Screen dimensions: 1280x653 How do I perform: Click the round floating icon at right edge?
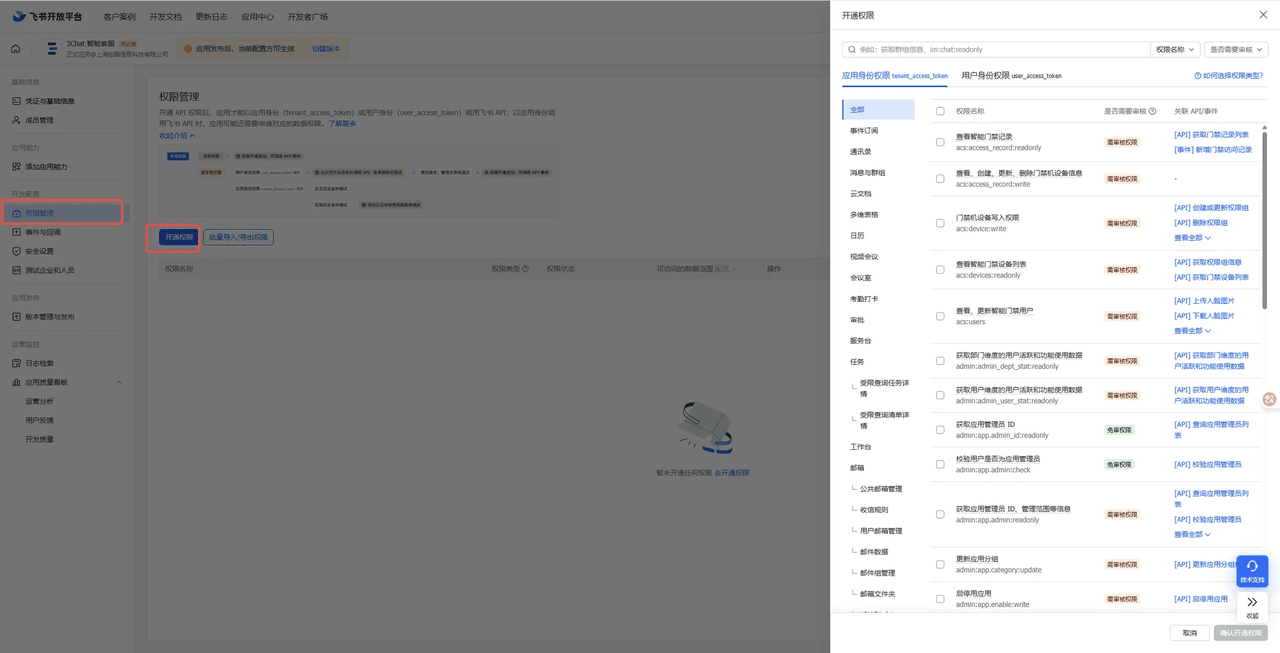[x=1270, y=399]
